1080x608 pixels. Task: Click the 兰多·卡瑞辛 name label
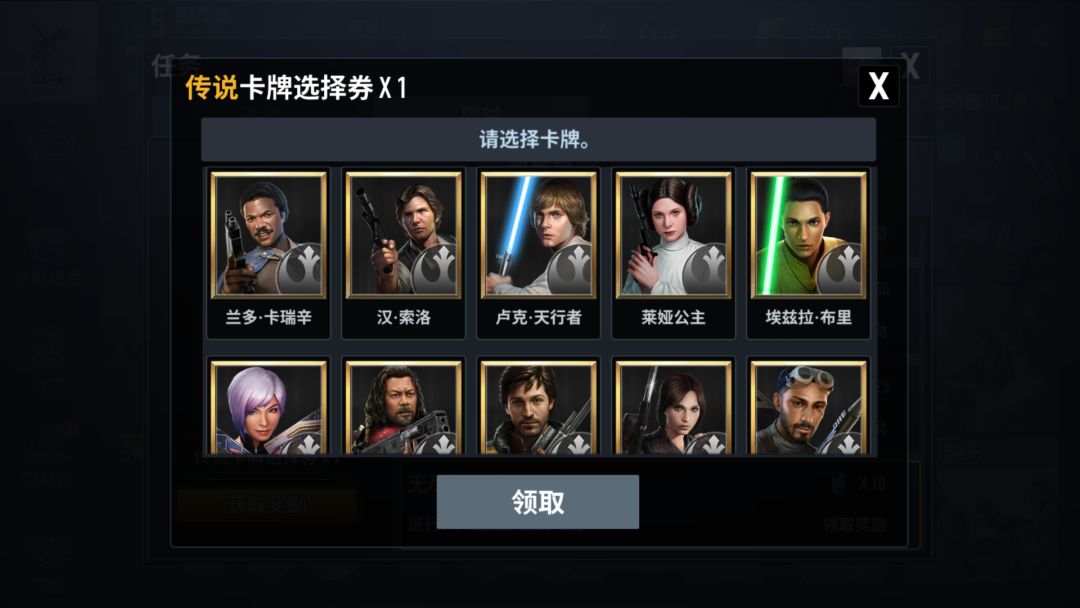pyautogui.click(x=269, y=317)
